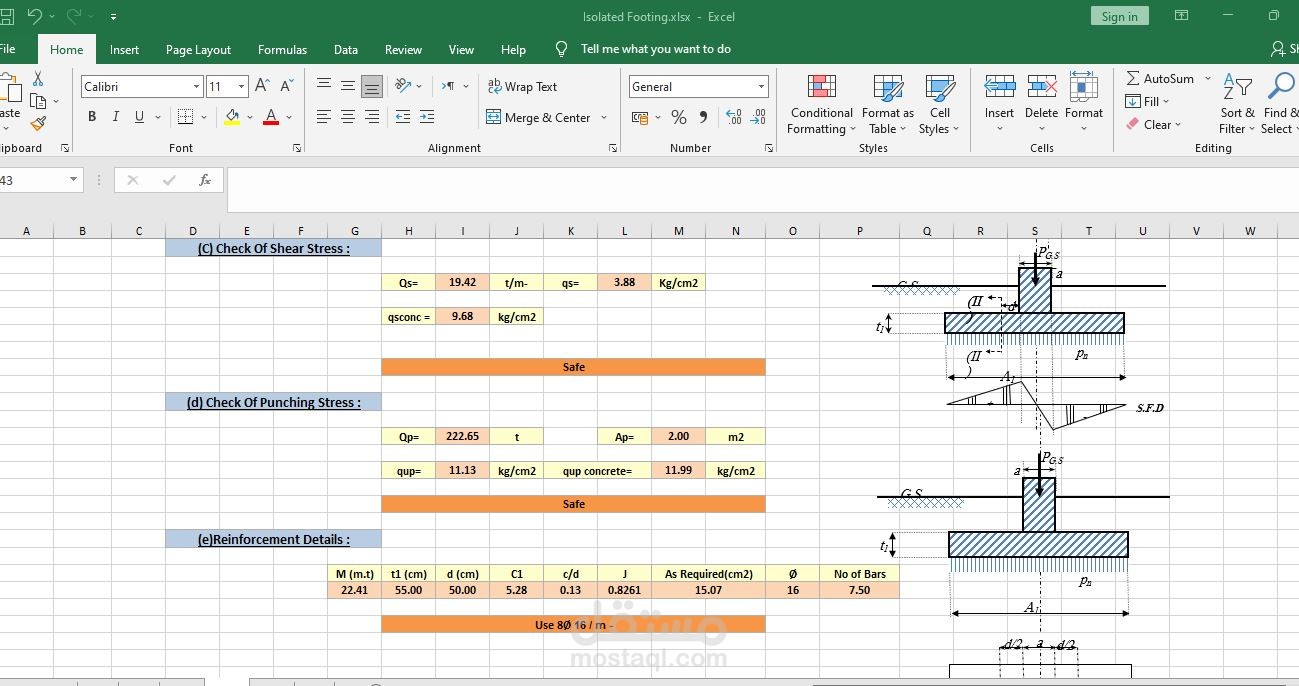Select Top Align in Alignment group
This screenshot has height=686, width=1299.
tap(324, 87)
